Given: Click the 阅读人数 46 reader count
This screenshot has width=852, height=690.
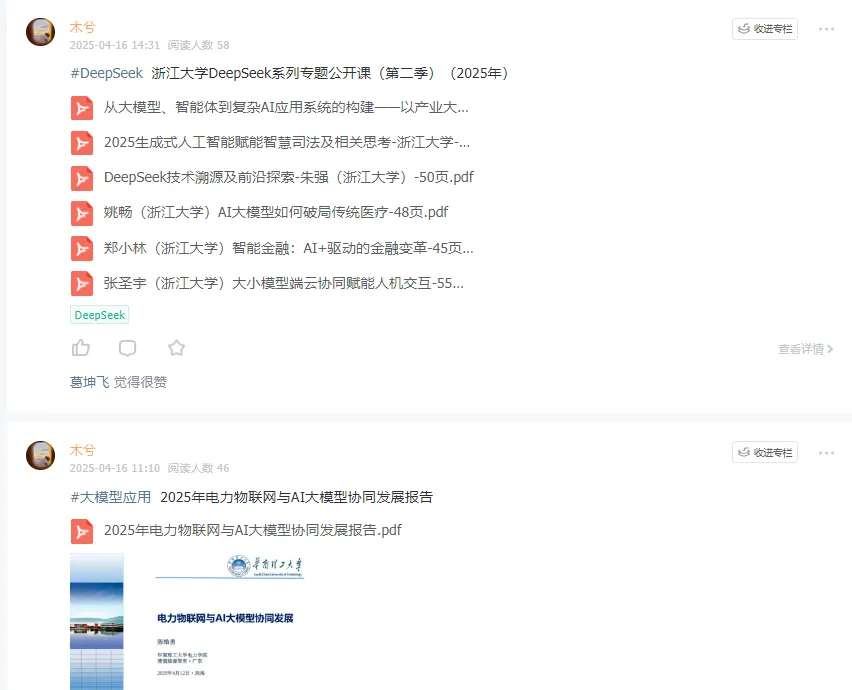Looking at the screenshot, I should pos(198,468).
